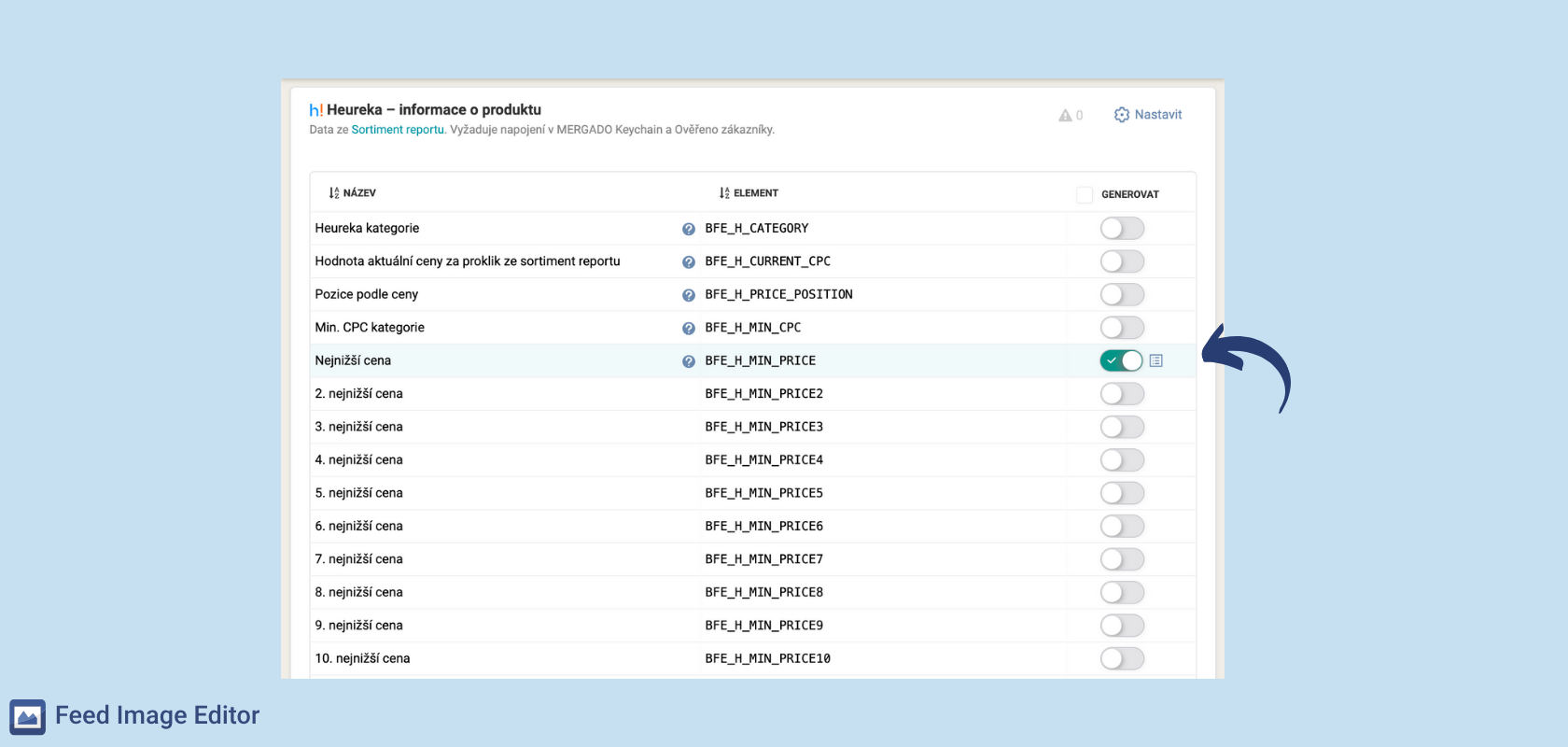1568x747 pixels.
Task: Click the NÁZEV column header
Action: click(x=359, y=193)
